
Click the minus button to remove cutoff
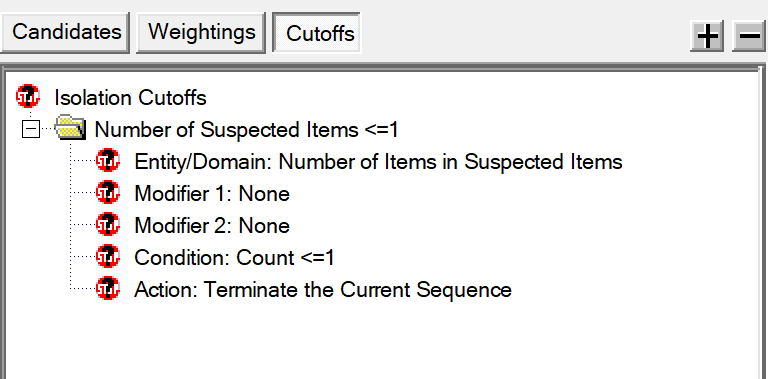[x=748, y=36]
